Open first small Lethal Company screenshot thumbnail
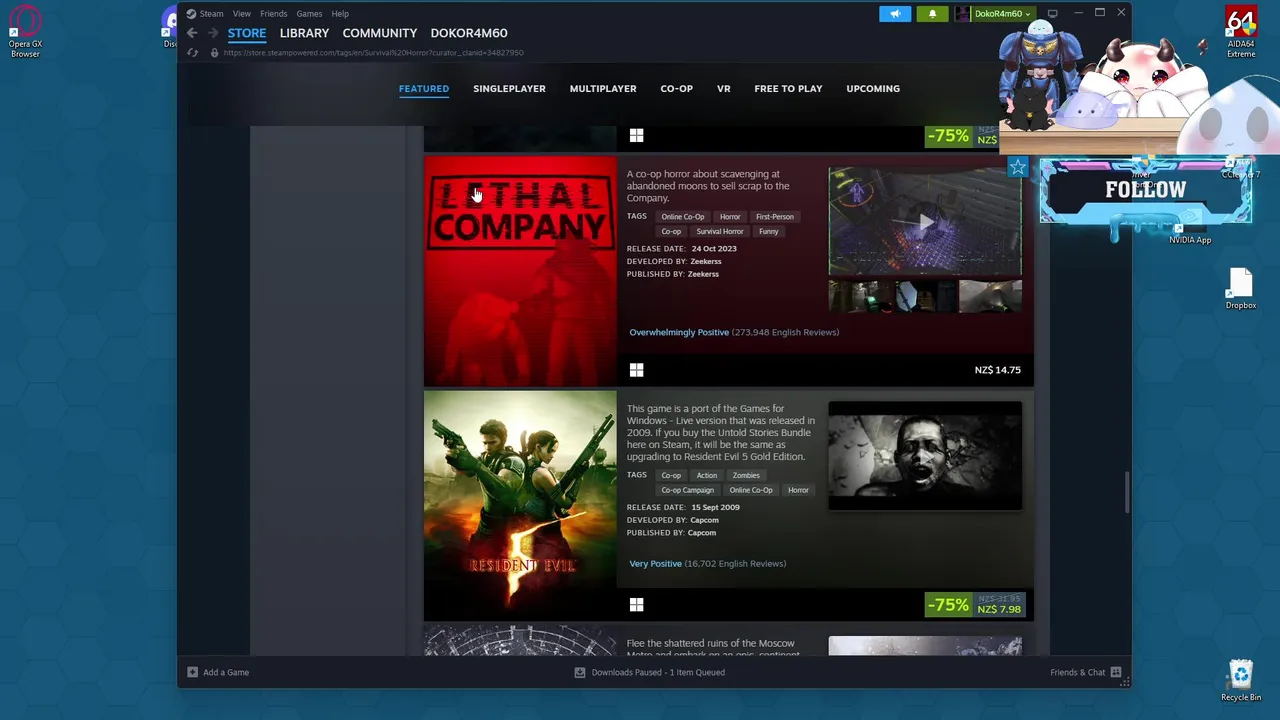 coord(860,296)
